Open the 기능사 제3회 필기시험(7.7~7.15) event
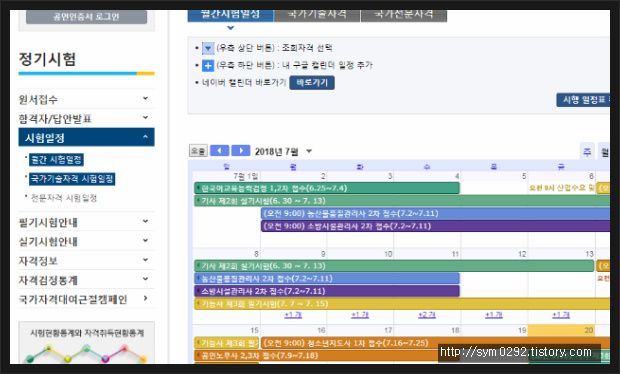This screenshot has width=620, height=374. [402, 304]
